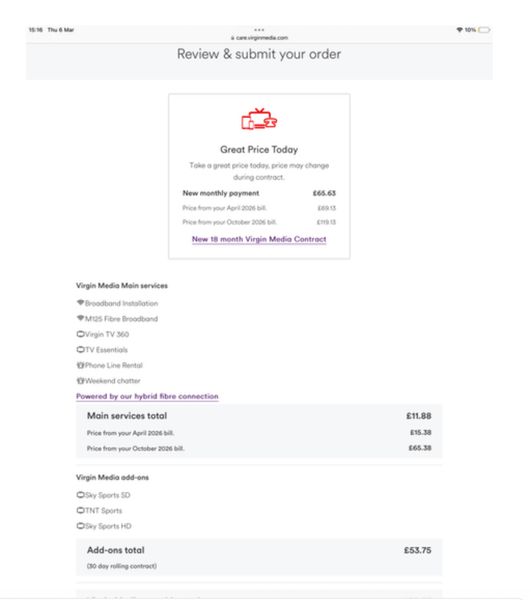Click the New monthly payment line
The width and height of the screenshot is (531, 600).
pos(259,193)
